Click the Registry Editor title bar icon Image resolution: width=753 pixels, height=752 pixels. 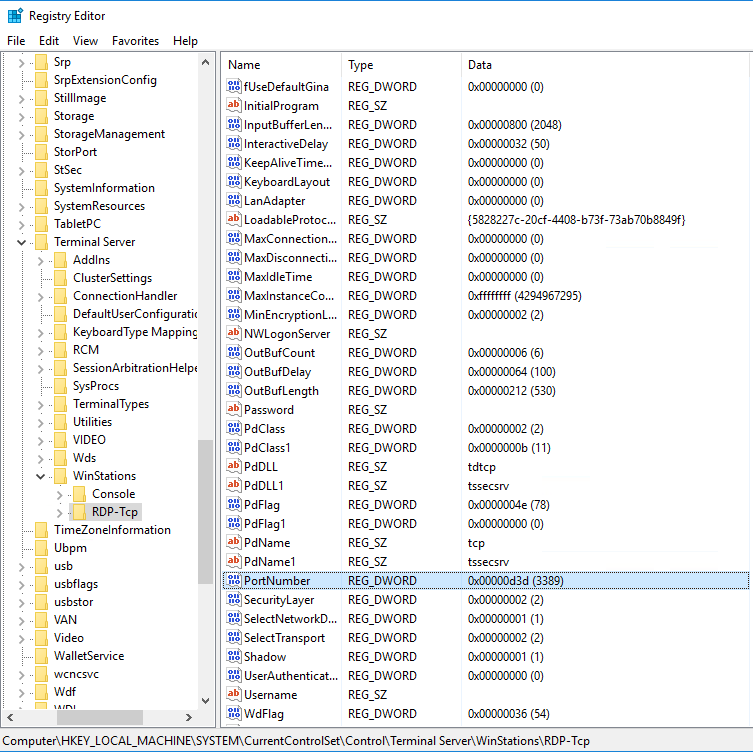point(15,16)
